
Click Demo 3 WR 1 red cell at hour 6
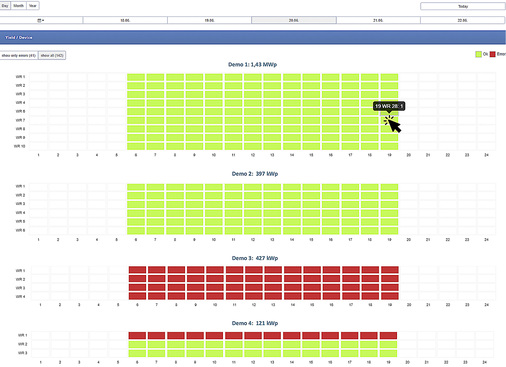[x=138, y=270]
